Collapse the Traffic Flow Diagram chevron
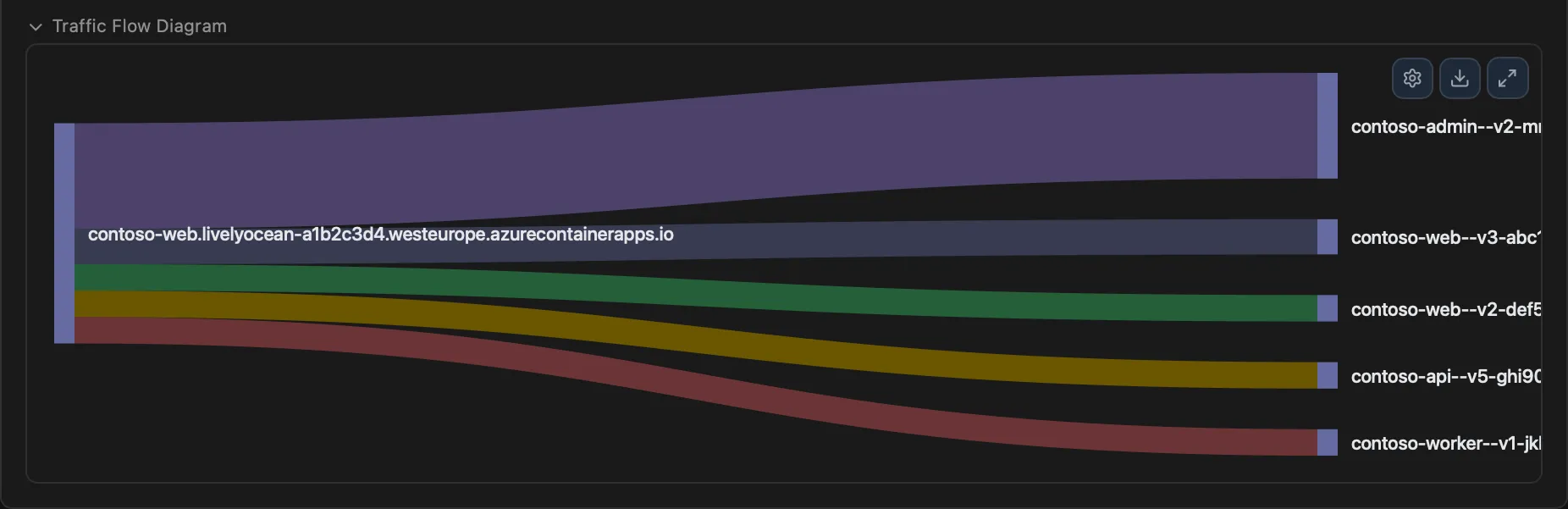 pos(36,27)
